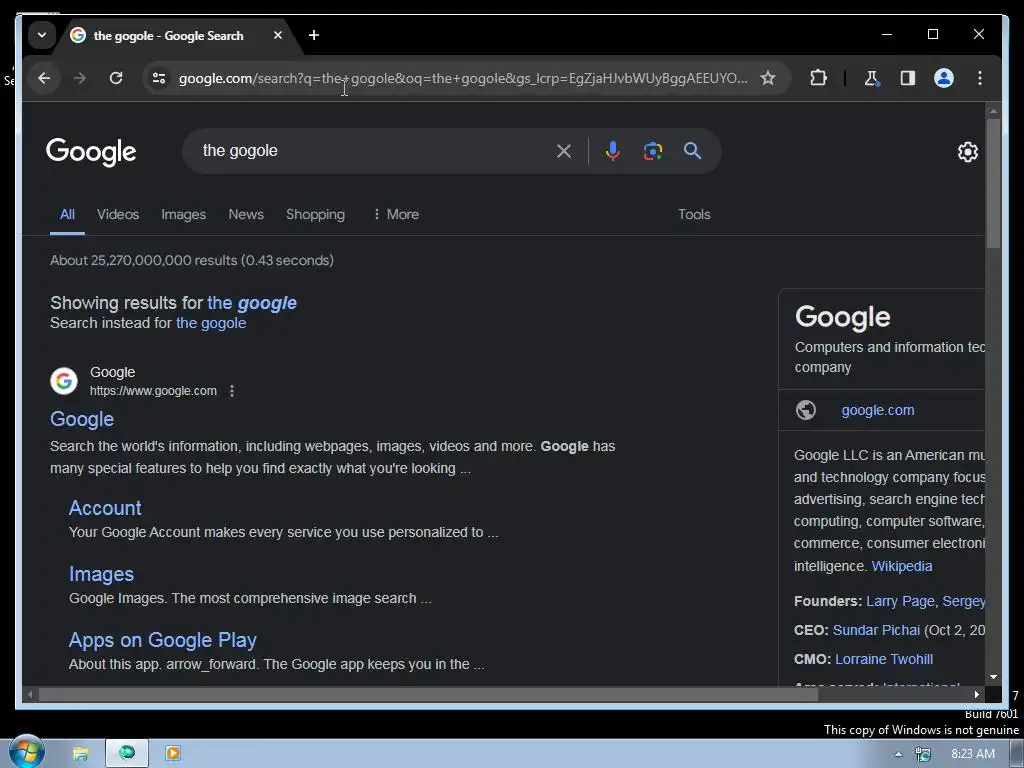Close the 'the gogole - Google Search' tab
Image resolution: width=1024 pixels, height=768 pixels.
tap(278, 35)
